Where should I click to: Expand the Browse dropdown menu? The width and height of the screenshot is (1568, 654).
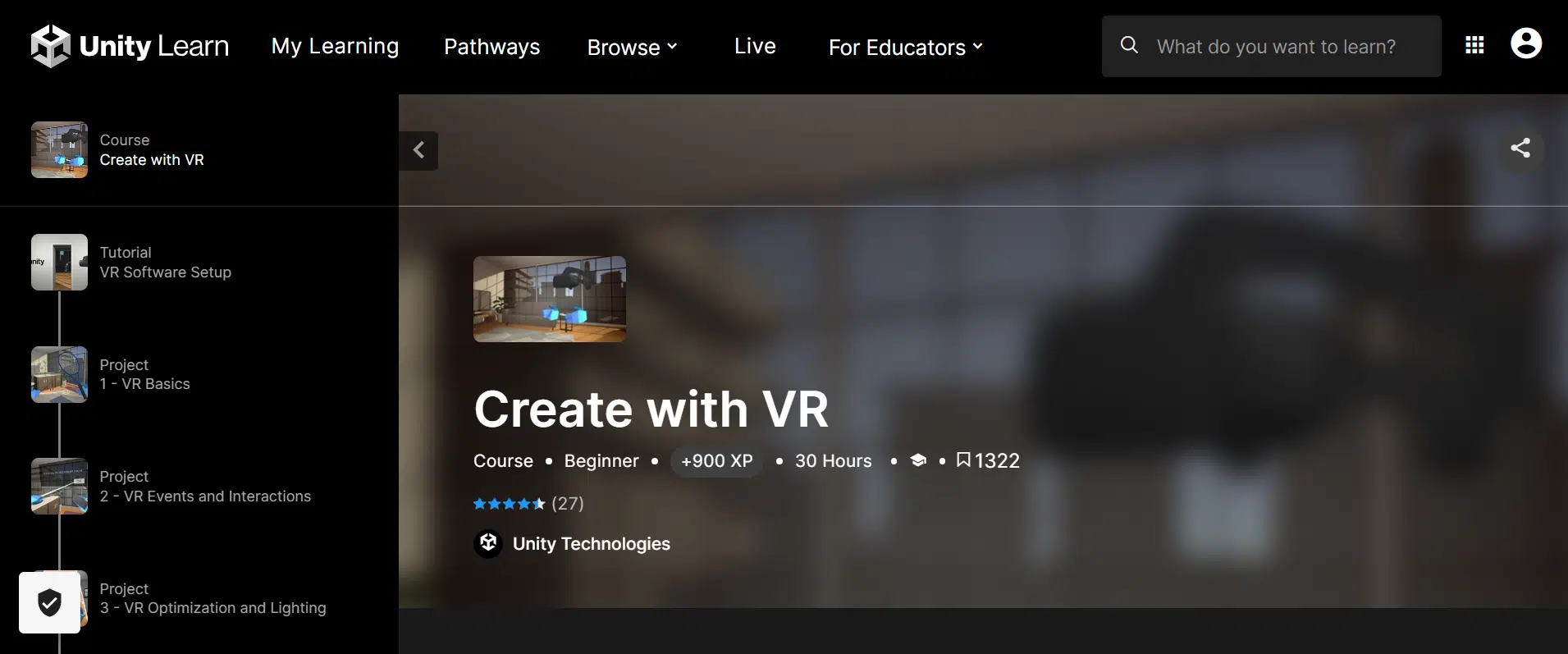click(x=632, y=48)
